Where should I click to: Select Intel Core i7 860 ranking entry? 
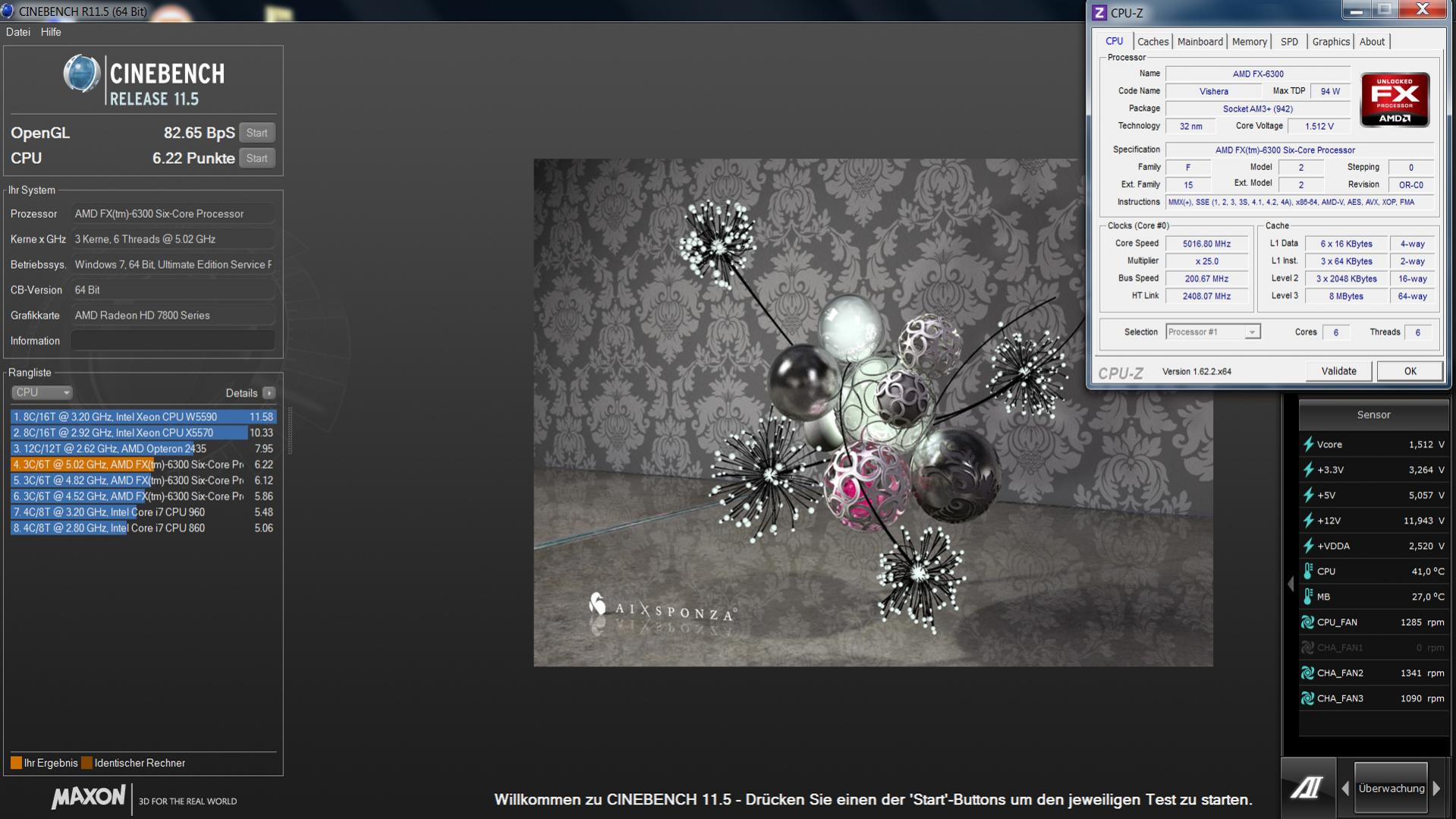tap(143, 528)
